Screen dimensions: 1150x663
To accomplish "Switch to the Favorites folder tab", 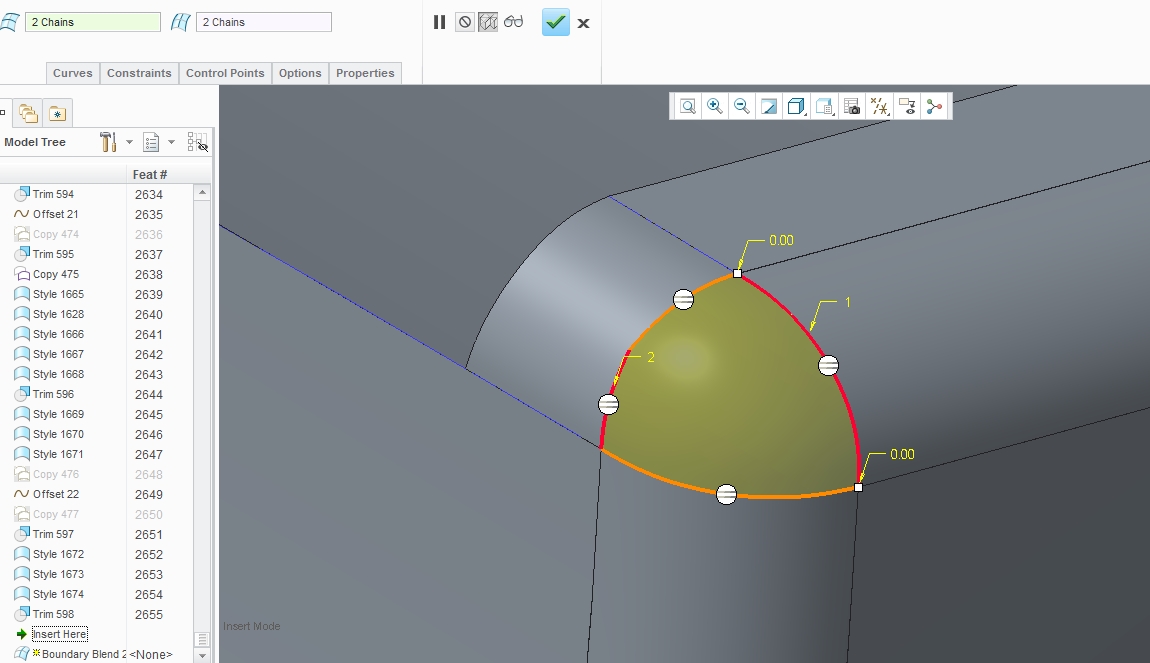I will pos(57,113).
